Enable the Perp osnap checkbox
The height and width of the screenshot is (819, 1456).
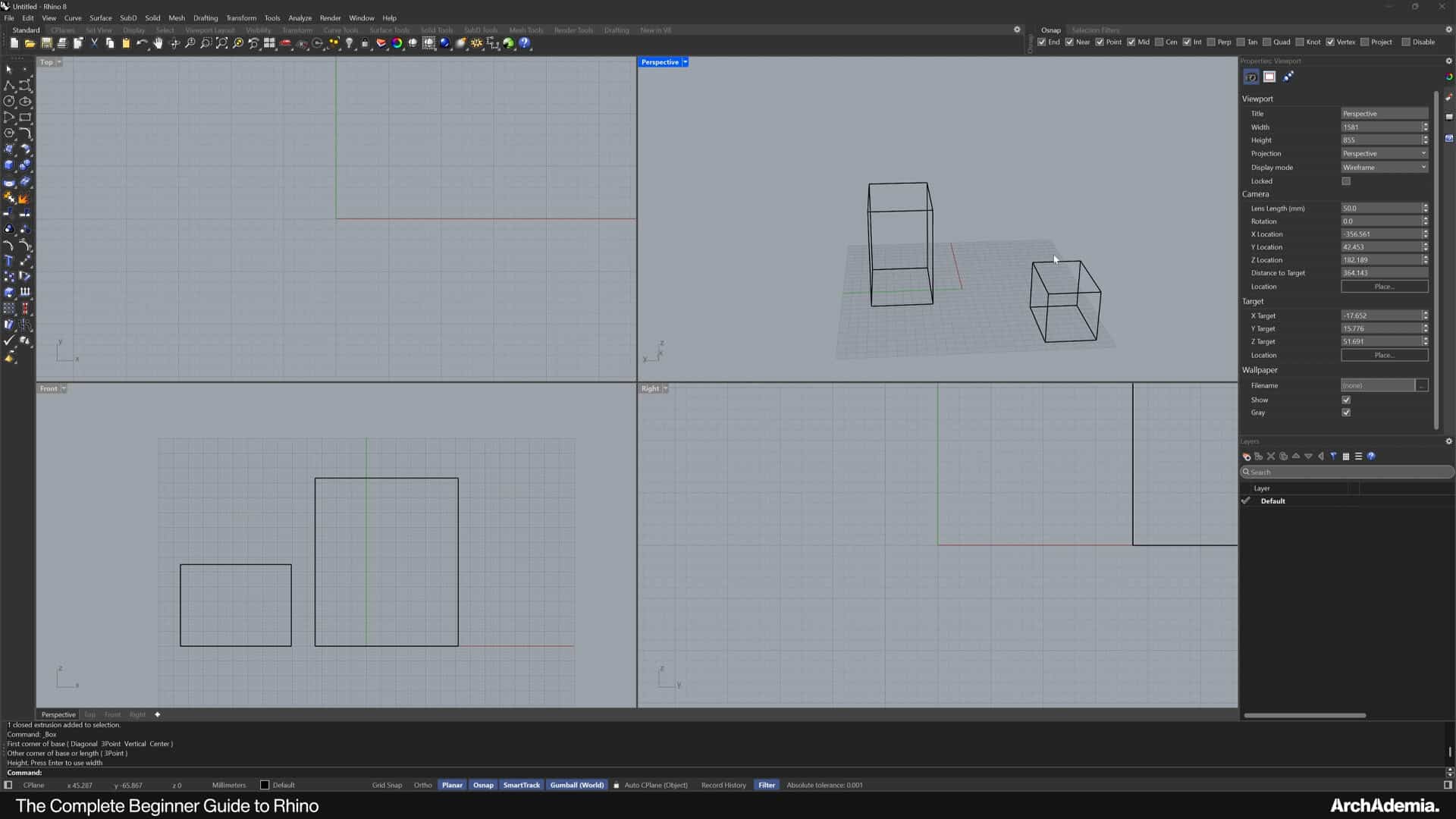click(x=1211, y=42)
